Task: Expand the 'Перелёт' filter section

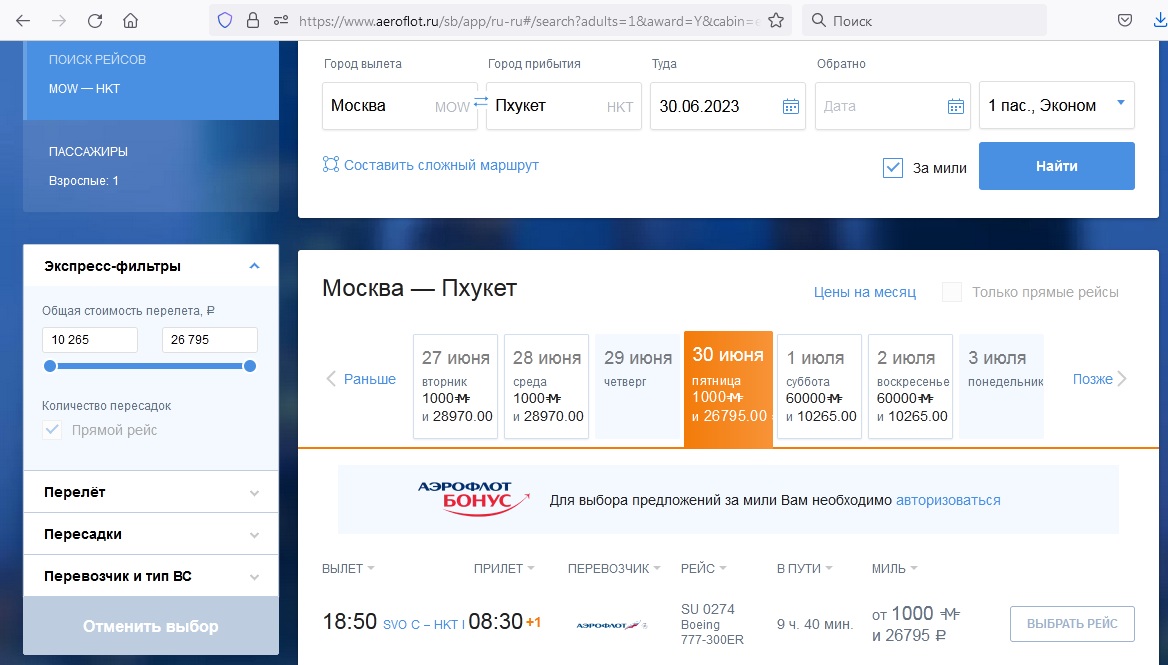Action: [150, 492]
